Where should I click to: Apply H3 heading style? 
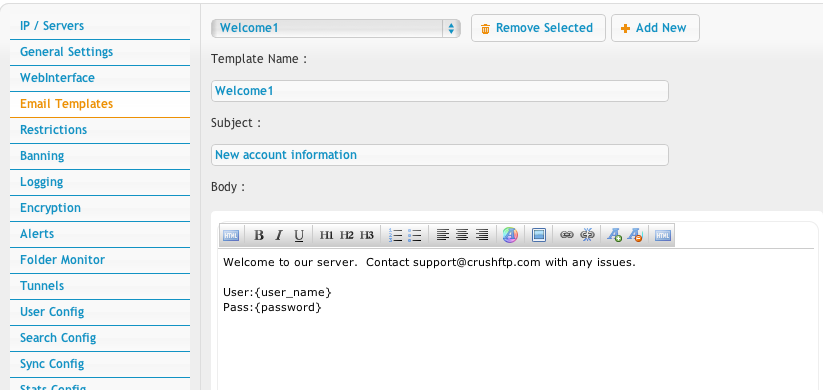click(367, 235)
